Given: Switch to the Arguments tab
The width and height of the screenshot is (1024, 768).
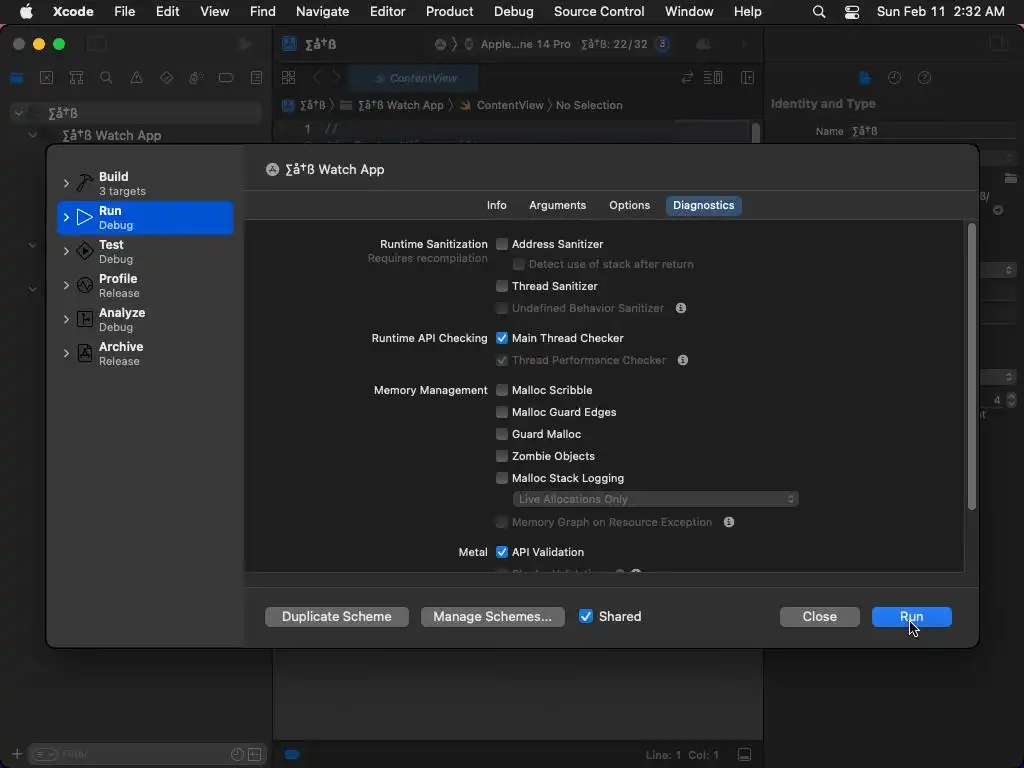Looking at the screenshot, I should (557, 206).
